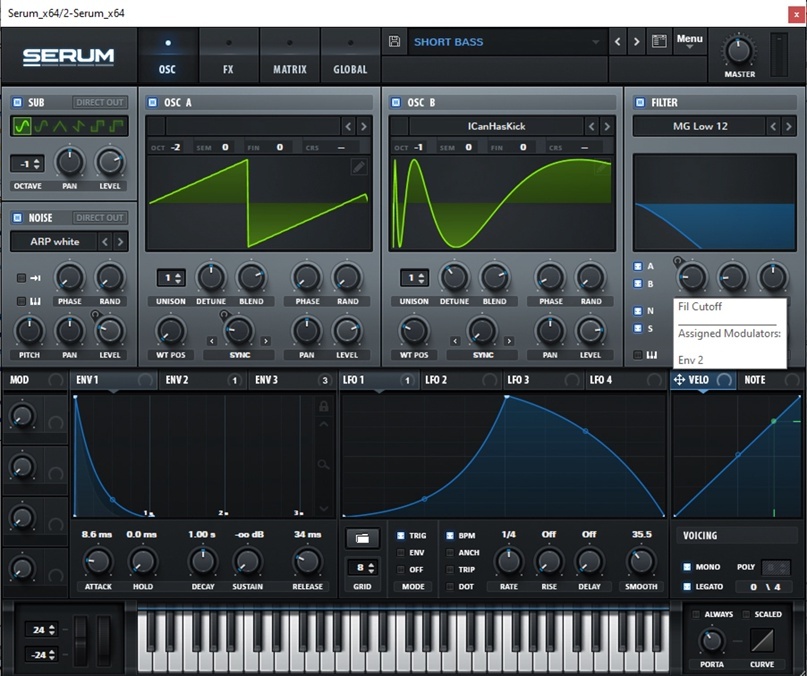
Task: Open the preset name dropdown arrow
Action: (596, 42)
